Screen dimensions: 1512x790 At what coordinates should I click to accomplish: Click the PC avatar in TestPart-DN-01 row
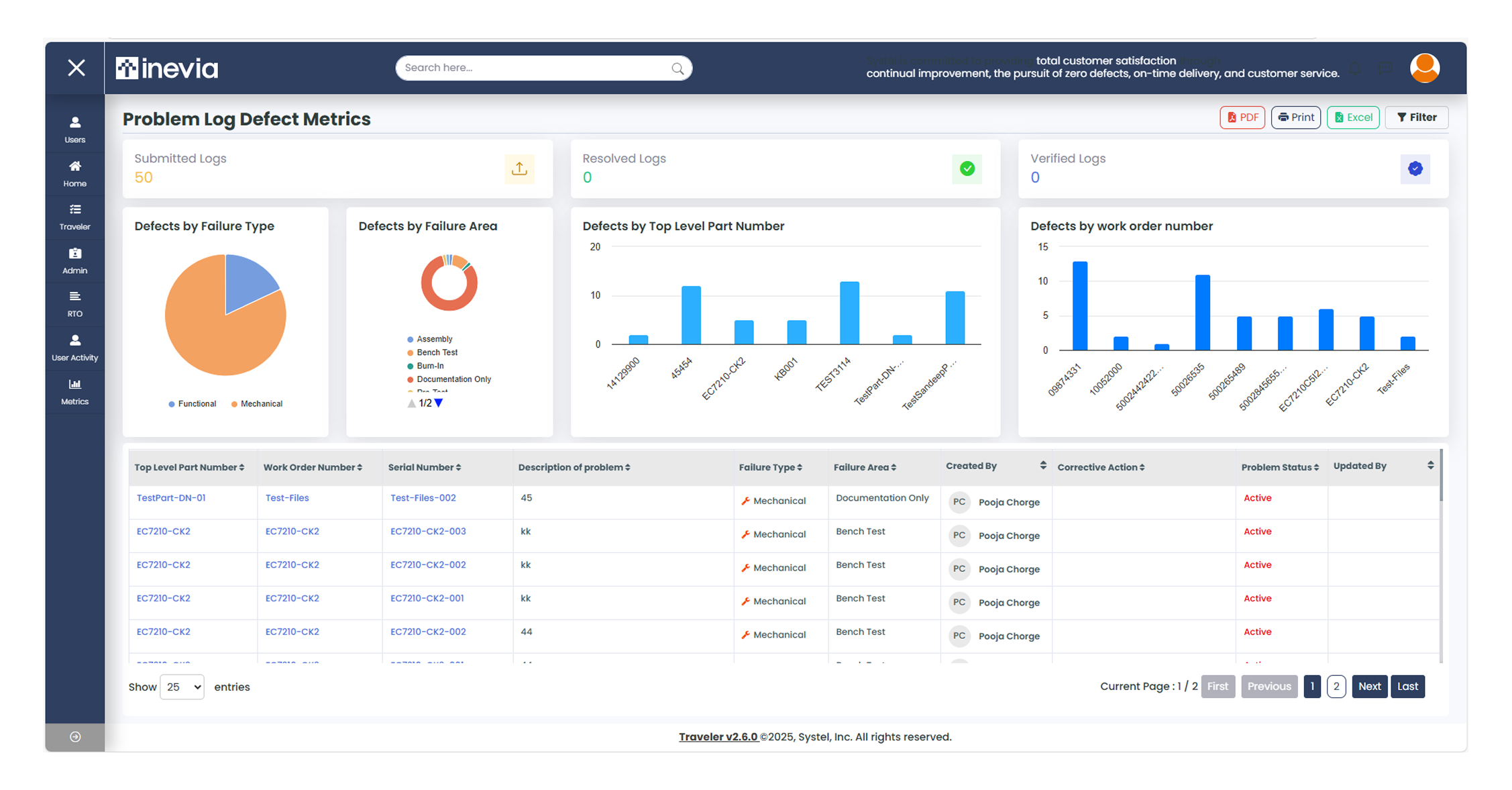[x=959, y=502]
